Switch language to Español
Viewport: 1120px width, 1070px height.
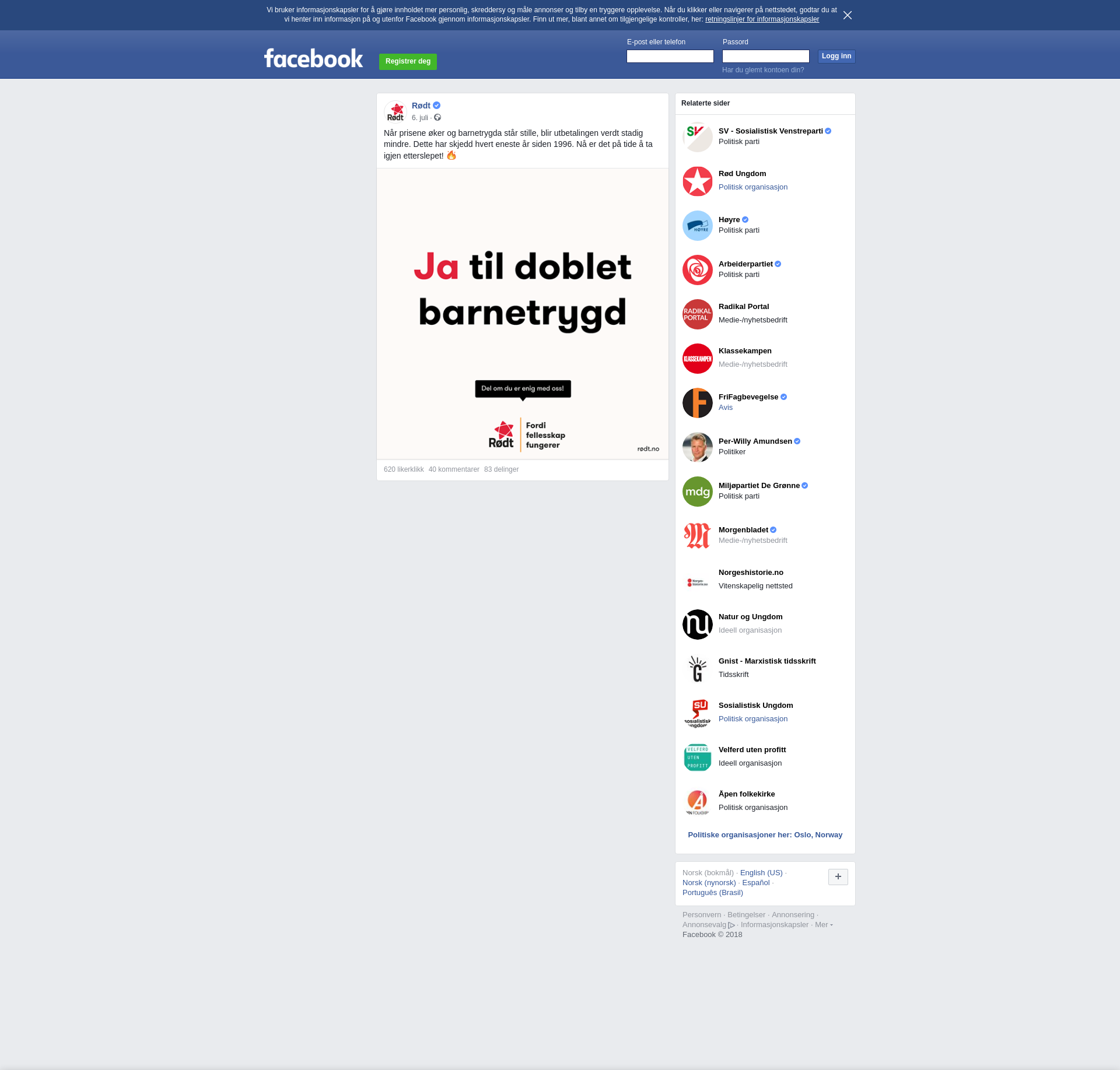[x=755, y=883]
